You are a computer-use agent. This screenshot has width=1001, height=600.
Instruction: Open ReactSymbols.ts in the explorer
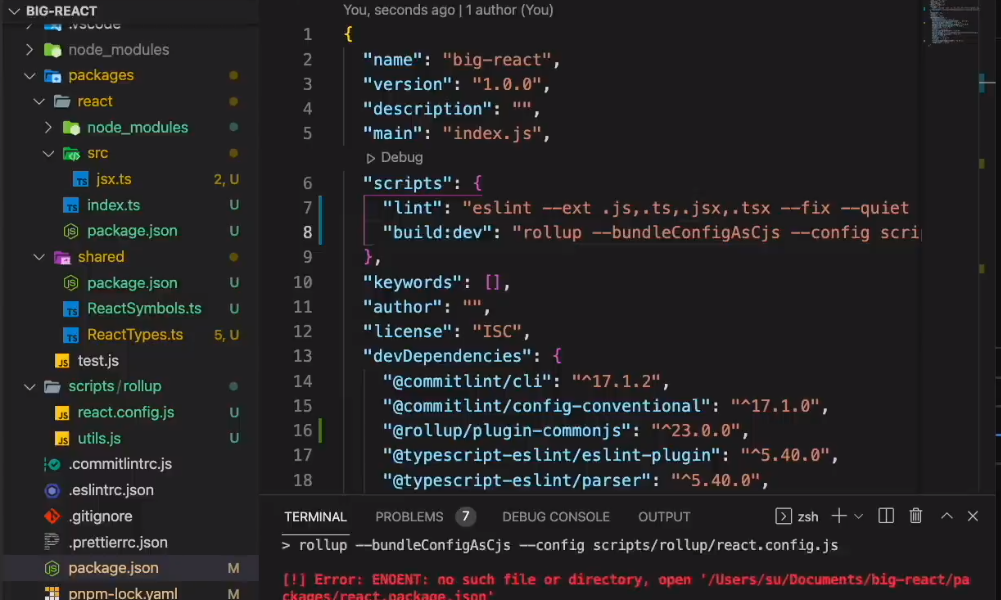pyautogui.click(x=144, y=308)
